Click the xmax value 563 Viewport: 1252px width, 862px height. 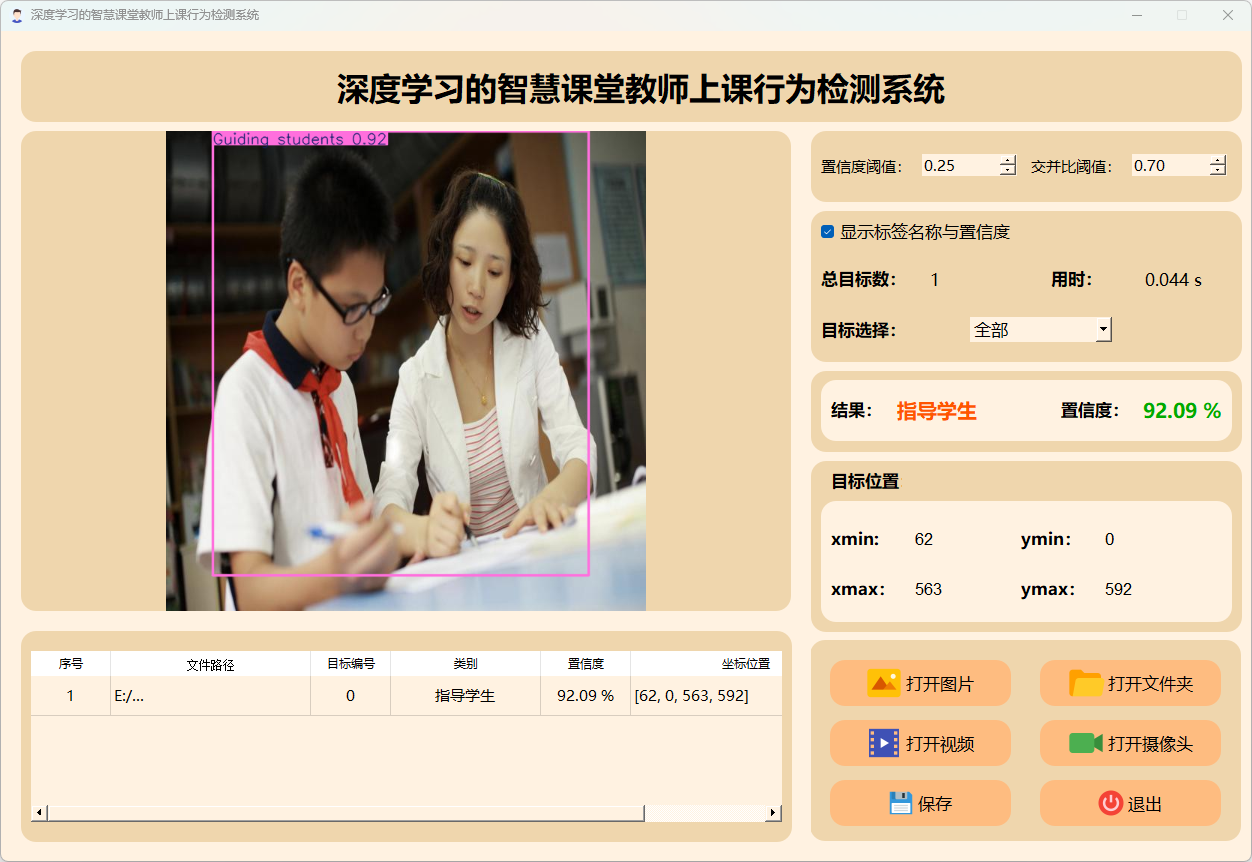pyautogui.click(x=929, y=590)
